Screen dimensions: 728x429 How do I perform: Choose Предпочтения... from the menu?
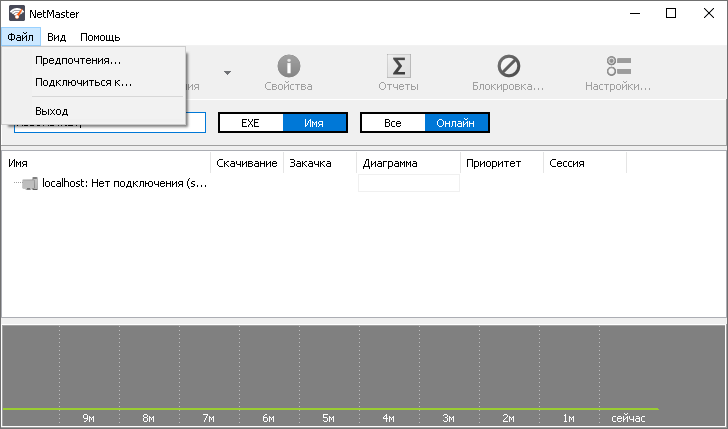coord(94,60)
